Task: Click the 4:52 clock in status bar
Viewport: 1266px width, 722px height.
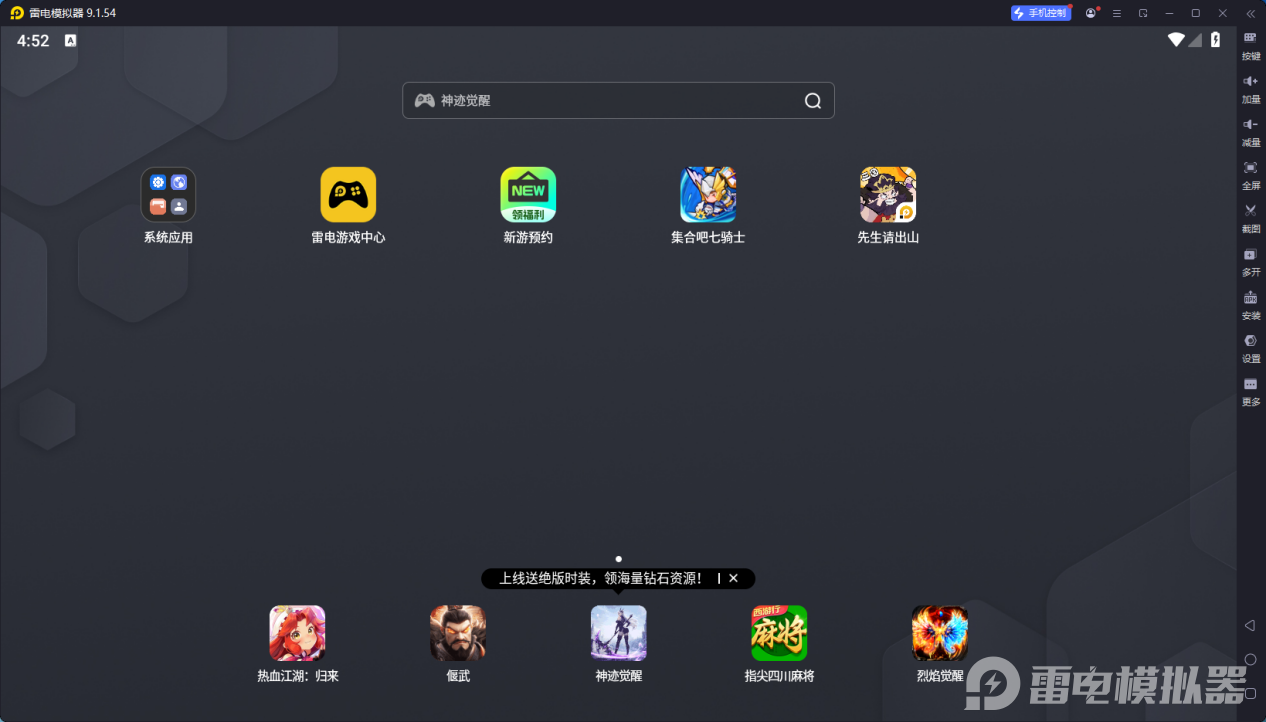Action: (33, 41)
